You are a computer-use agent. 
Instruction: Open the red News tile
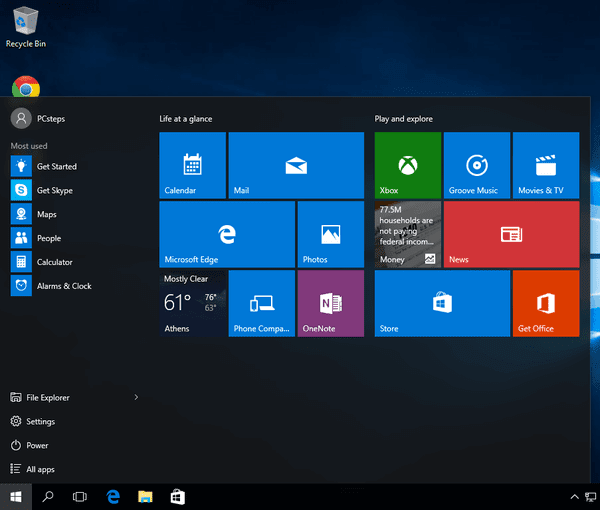coord(512,234)
